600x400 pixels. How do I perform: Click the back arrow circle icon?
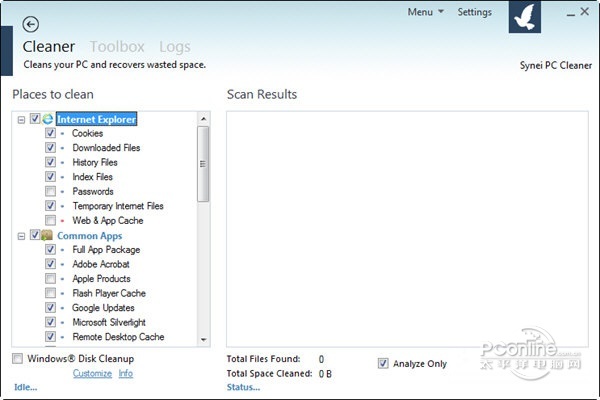[x=31, y=24]
